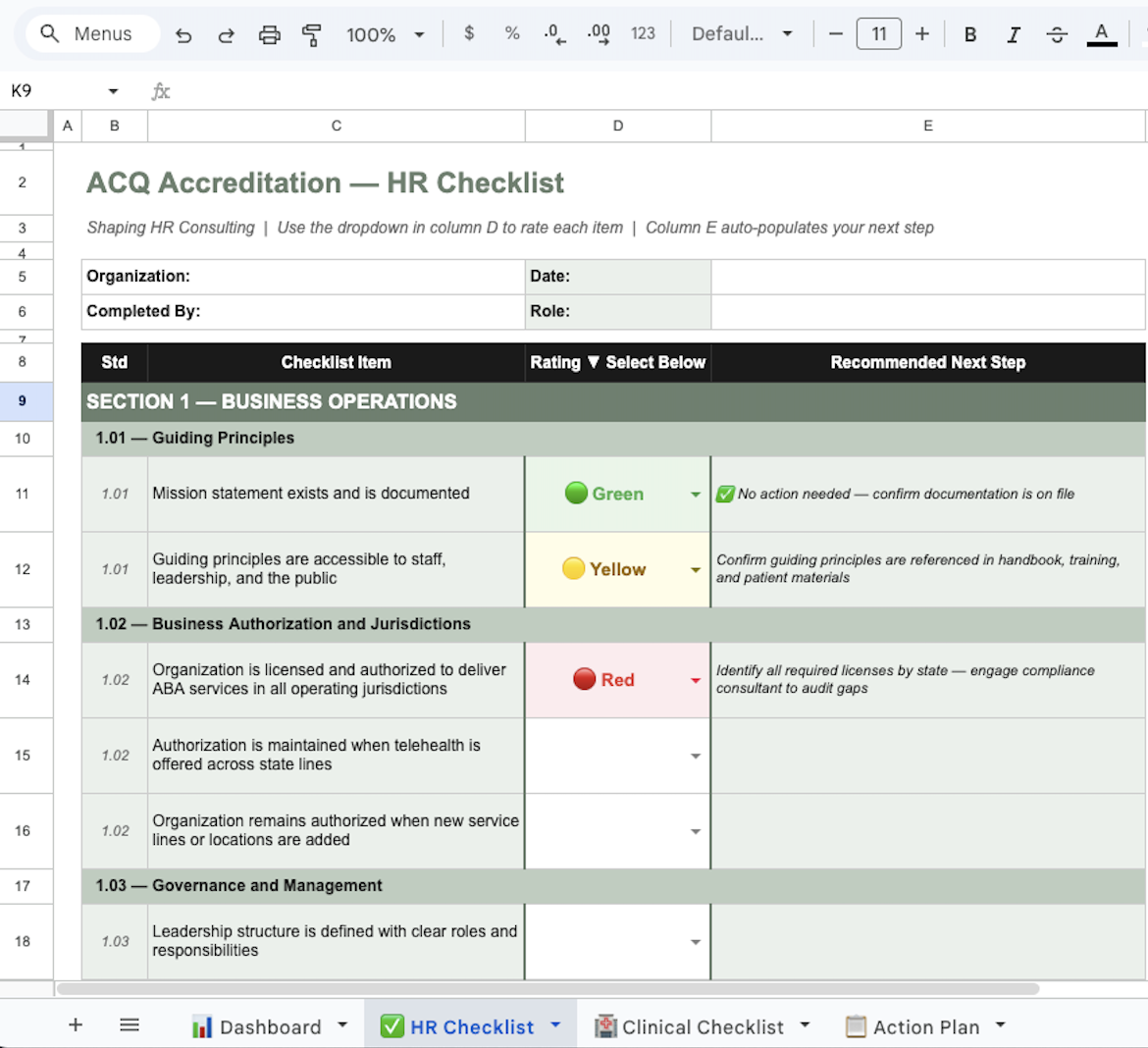Open rating dropdown for leadership structure row
Image resolution: width=1148 pixels, height=1048 pixels.
695,942
